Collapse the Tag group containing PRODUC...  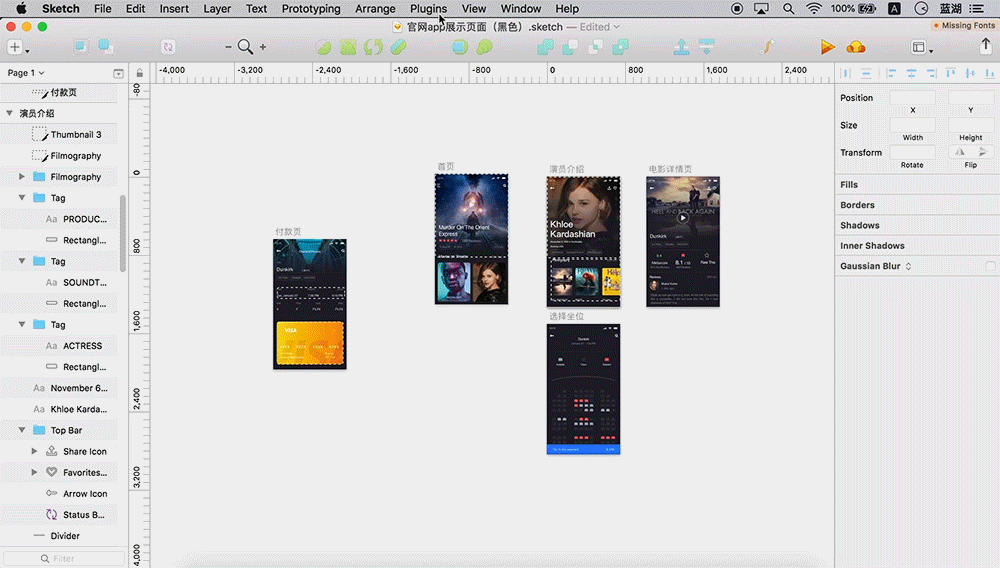[x=22, y=198]
